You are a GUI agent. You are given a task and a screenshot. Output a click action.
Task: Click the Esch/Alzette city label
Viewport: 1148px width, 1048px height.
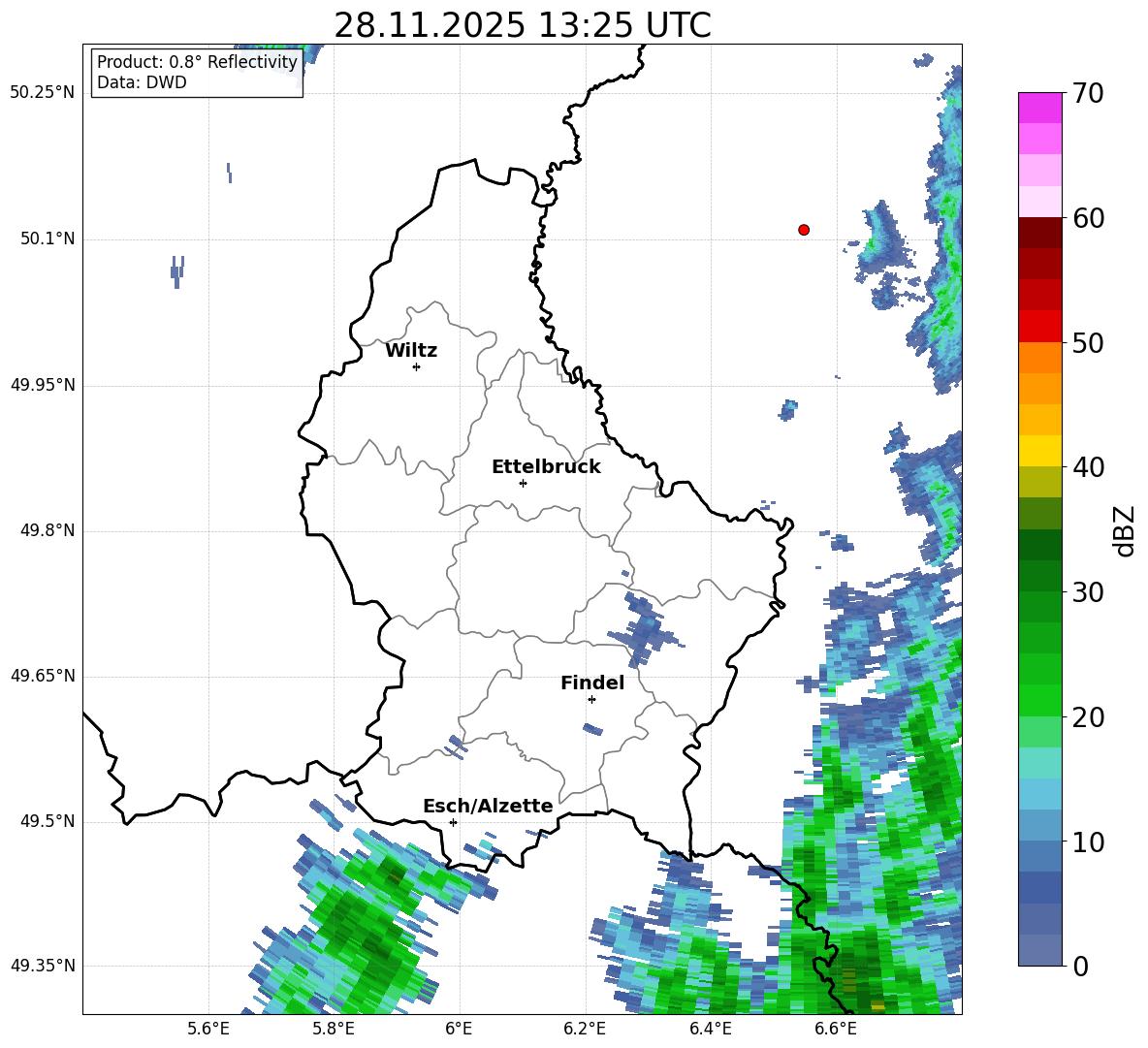tap(488, 806)
